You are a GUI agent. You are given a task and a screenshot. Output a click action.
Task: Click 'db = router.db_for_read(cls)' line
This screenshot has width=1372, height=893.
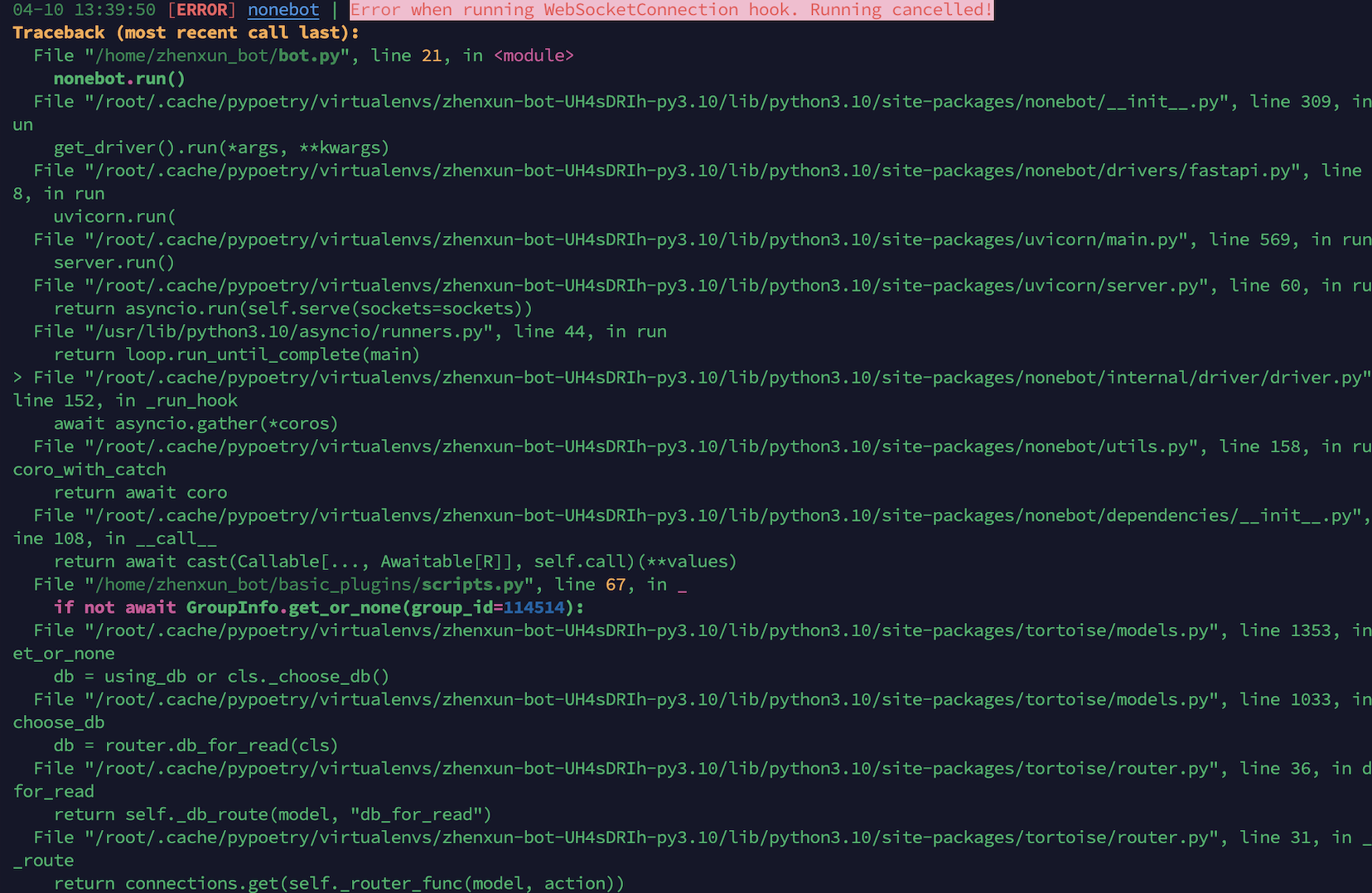coord(196,746)
